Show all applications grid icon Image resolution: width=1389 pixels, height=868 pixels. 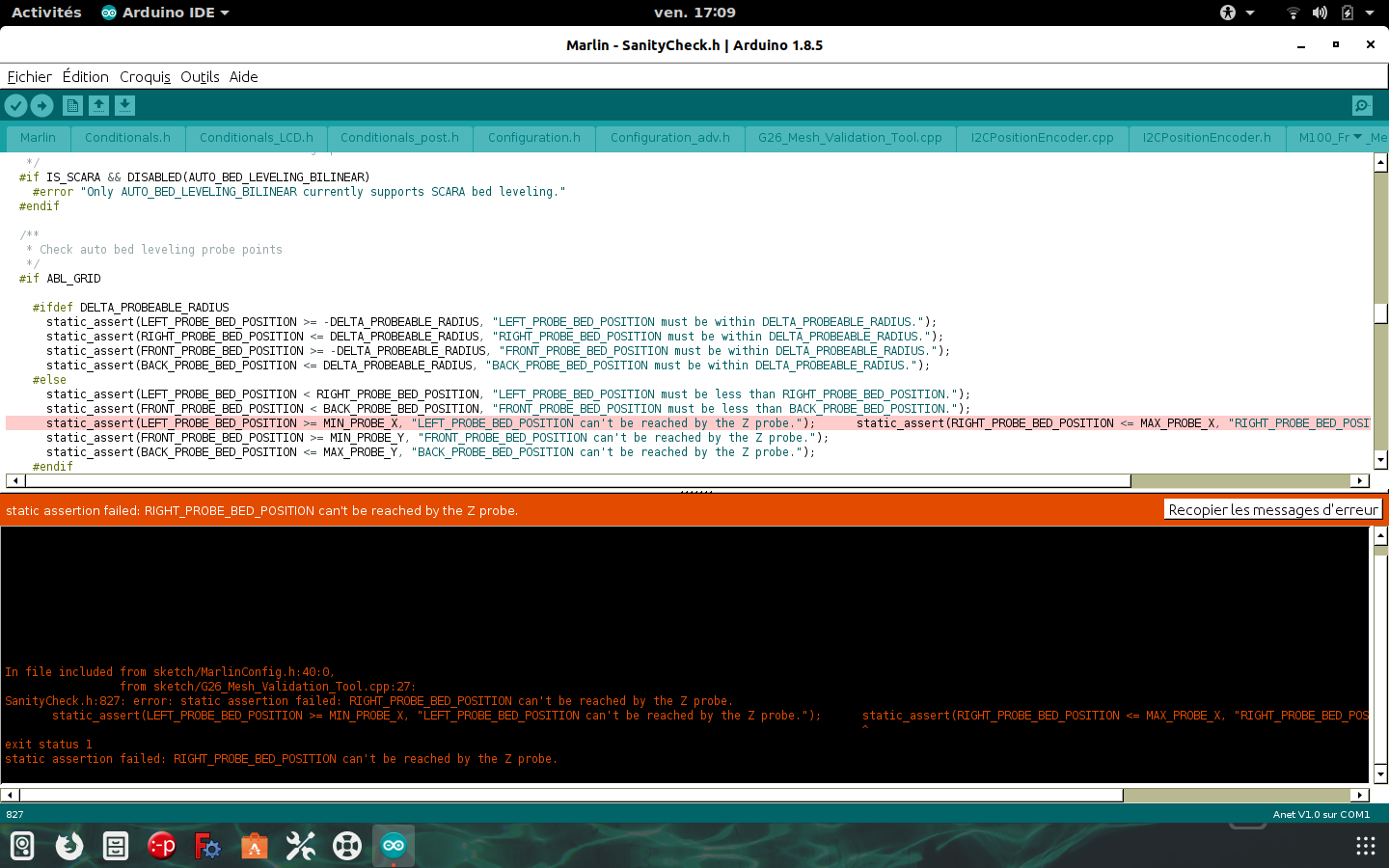[1365, 847]
